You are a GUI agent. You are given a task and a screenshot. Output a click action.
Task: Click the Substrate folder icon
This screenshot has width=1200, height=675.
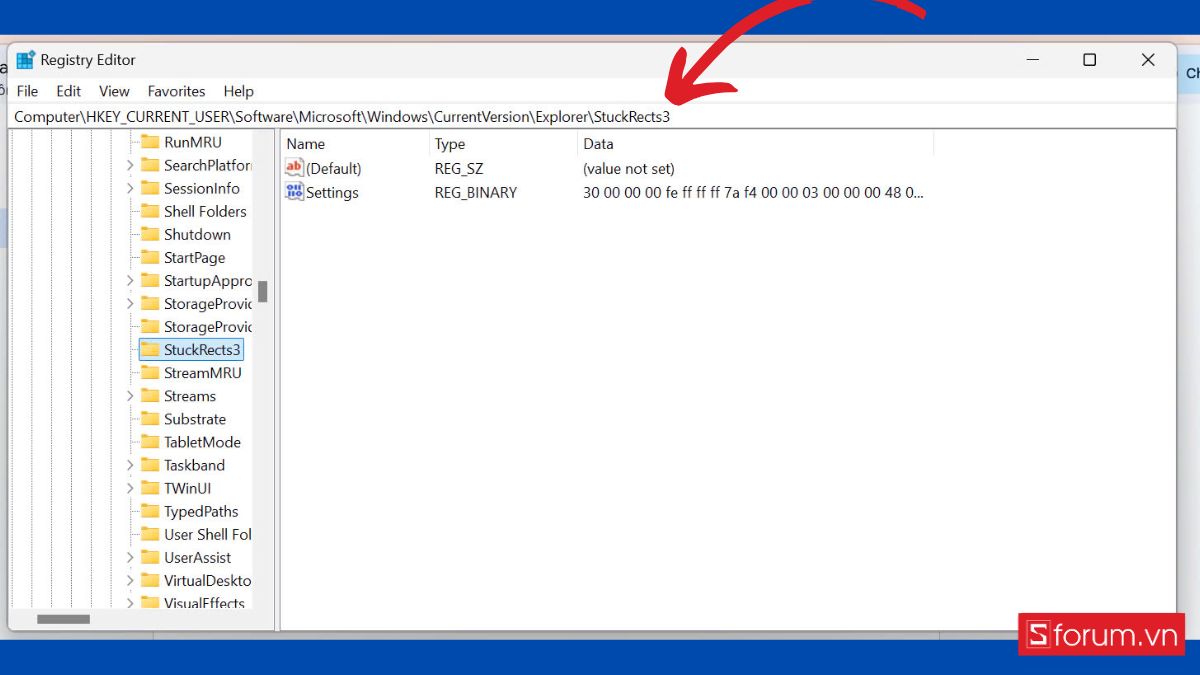point(150,419)
